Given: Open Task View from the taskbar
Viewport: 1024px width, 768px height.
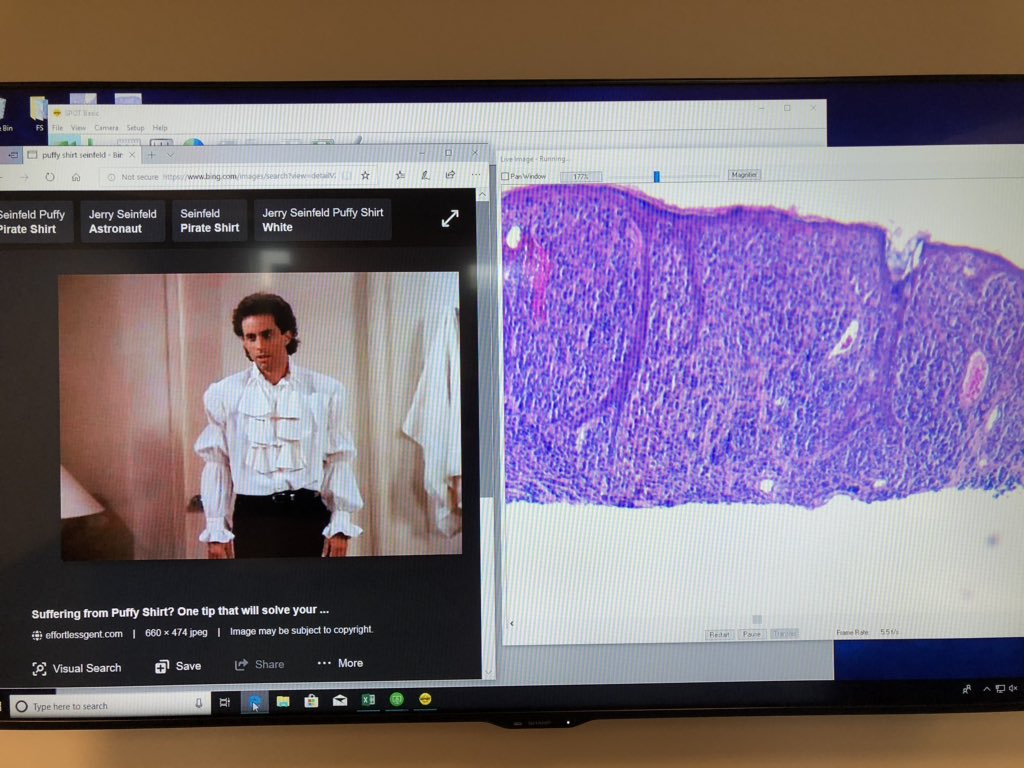Looking at the screenshot, I should pyautogui.click(x=225, y=703).
